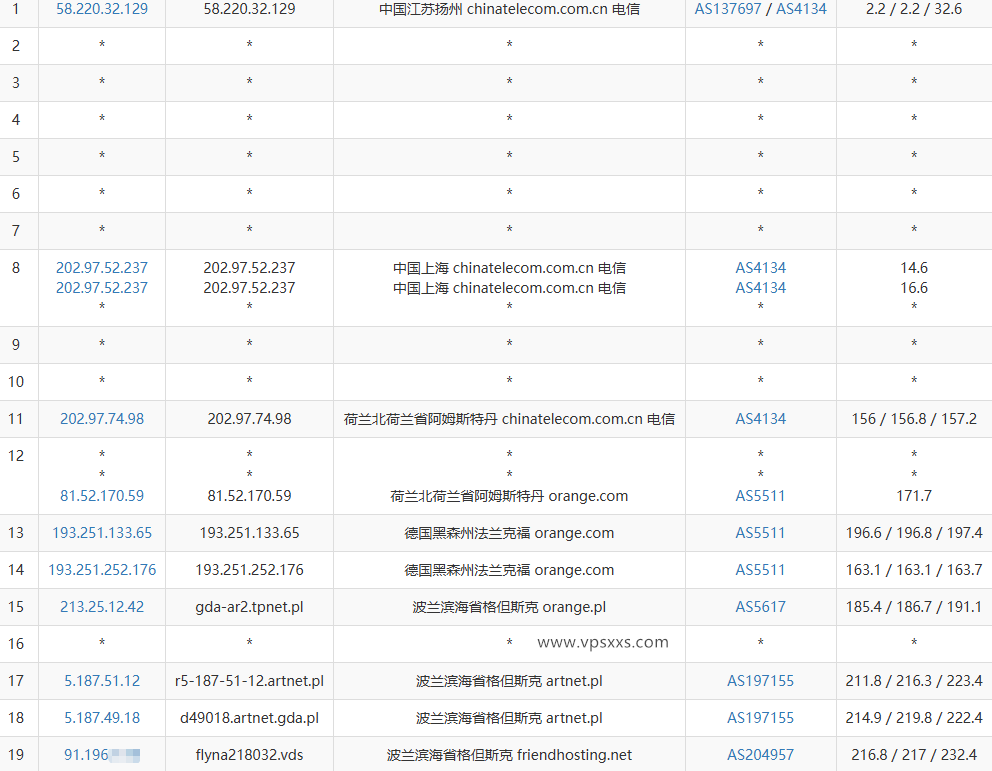Open the AS4134 link beside 14.6 latency
The width and height of the screenshot is (992, 771).
coord(760,268)
